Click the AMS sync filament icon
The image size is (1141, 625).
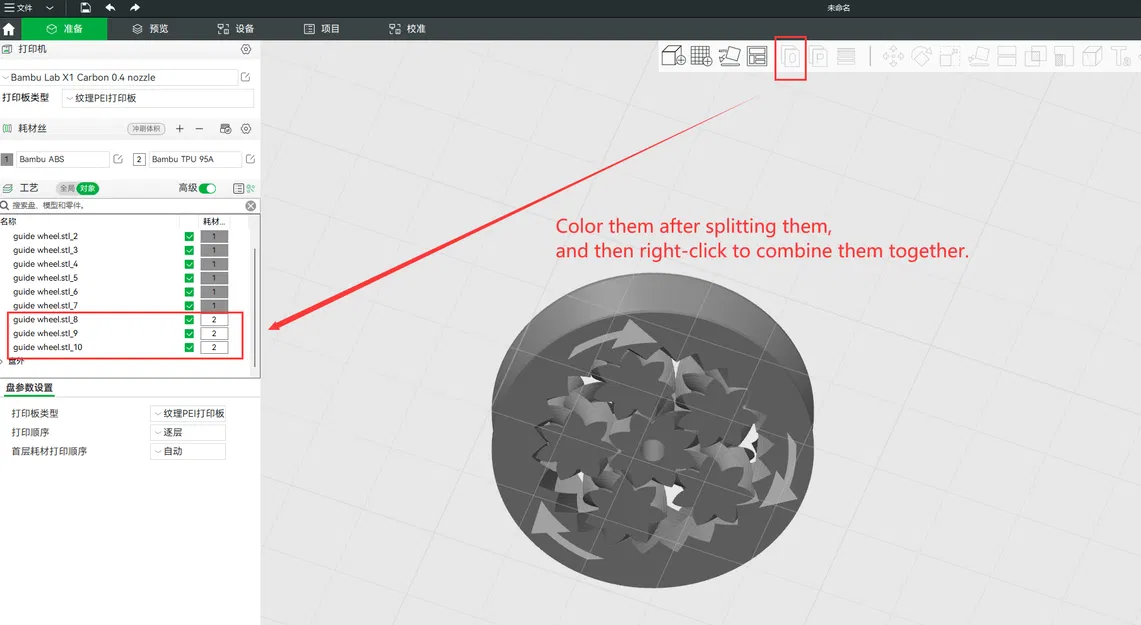tap(226, 129)
